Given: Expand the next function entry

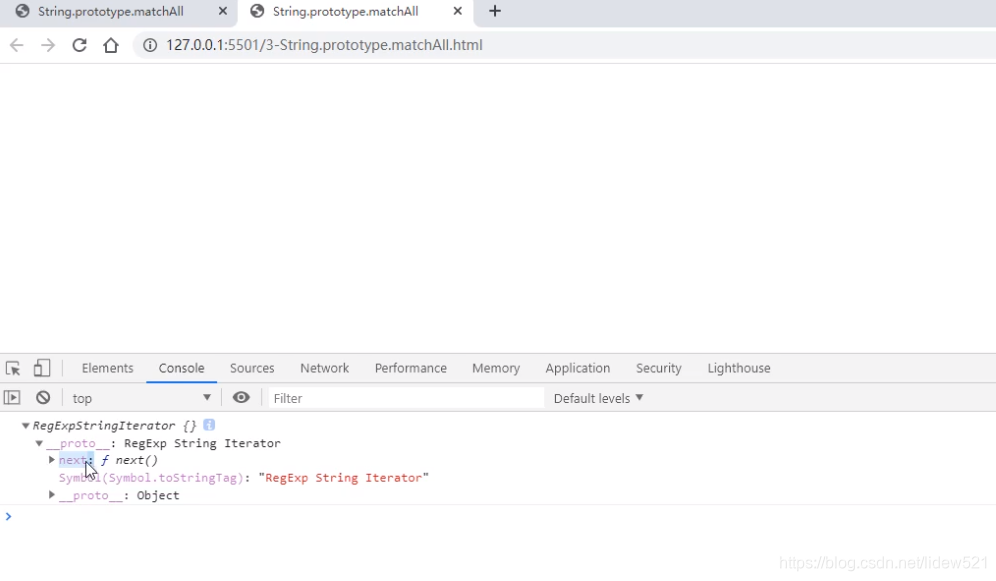Looking at the screenshot, I should point(51,460).
